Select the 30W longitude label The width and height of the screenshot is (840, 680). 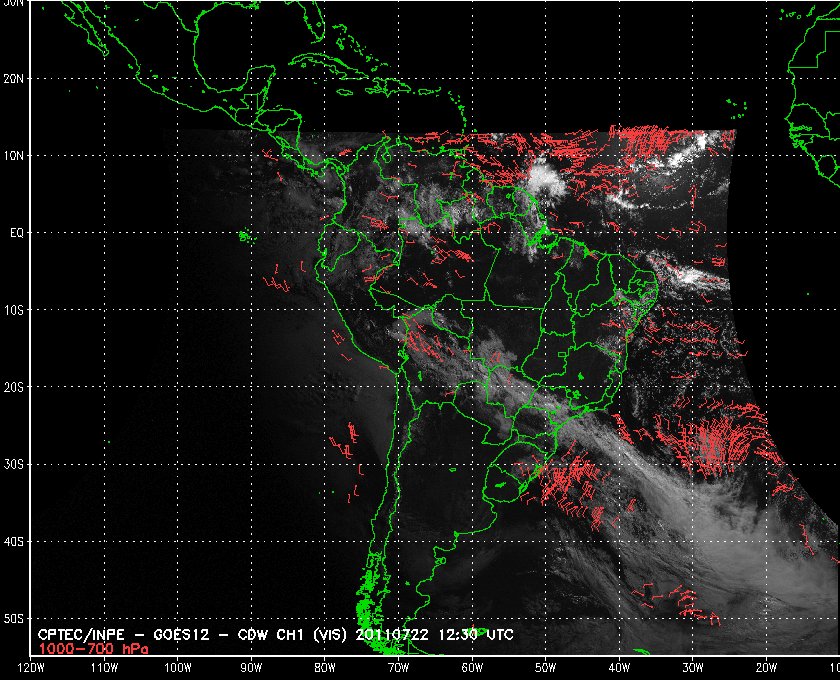pos(693,668)
